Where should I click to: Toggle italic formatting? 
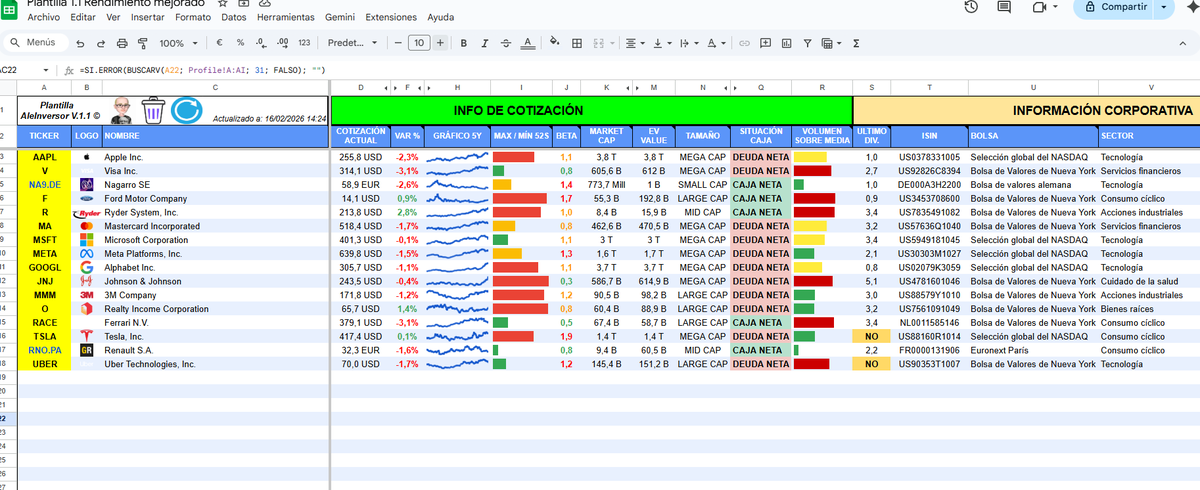pos(485,43)
